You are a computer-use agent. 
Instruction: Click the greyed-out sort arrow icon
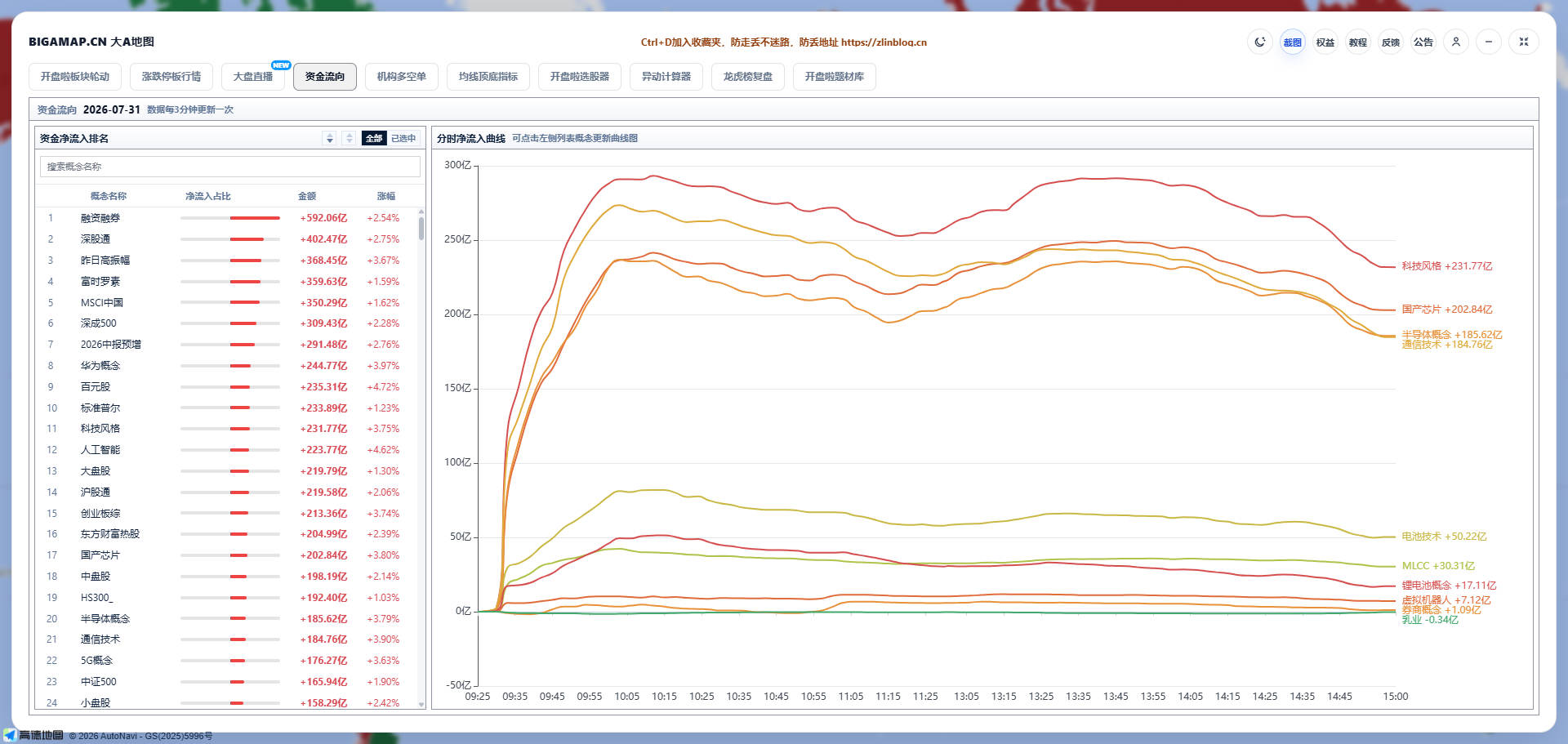pos(349,138)
